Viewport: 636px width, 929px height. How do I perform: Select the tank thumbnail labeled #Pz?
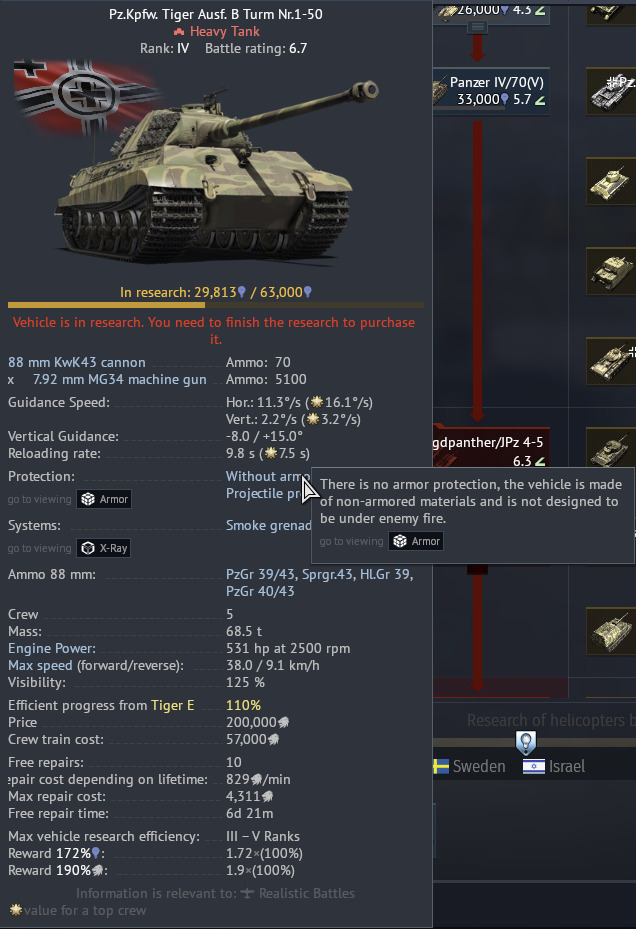(x=611, y=91)
